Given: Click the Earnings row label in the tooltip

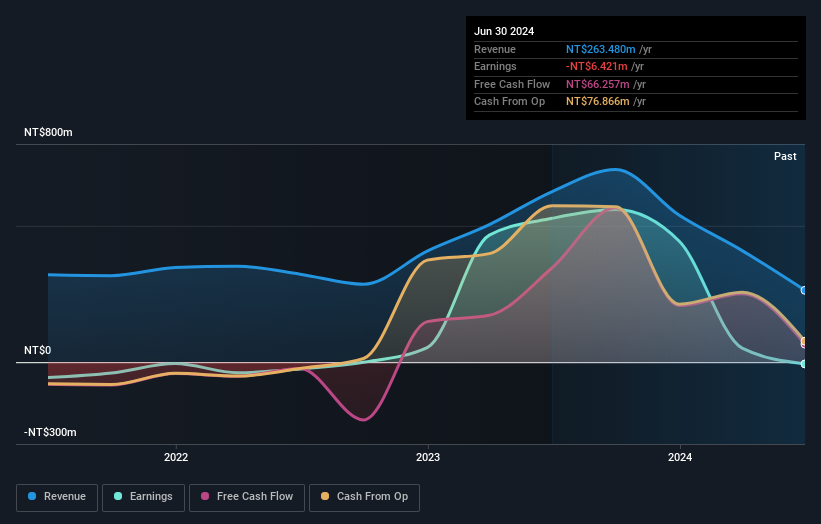Looking at the screenshot, I should (x=495, y=66).
